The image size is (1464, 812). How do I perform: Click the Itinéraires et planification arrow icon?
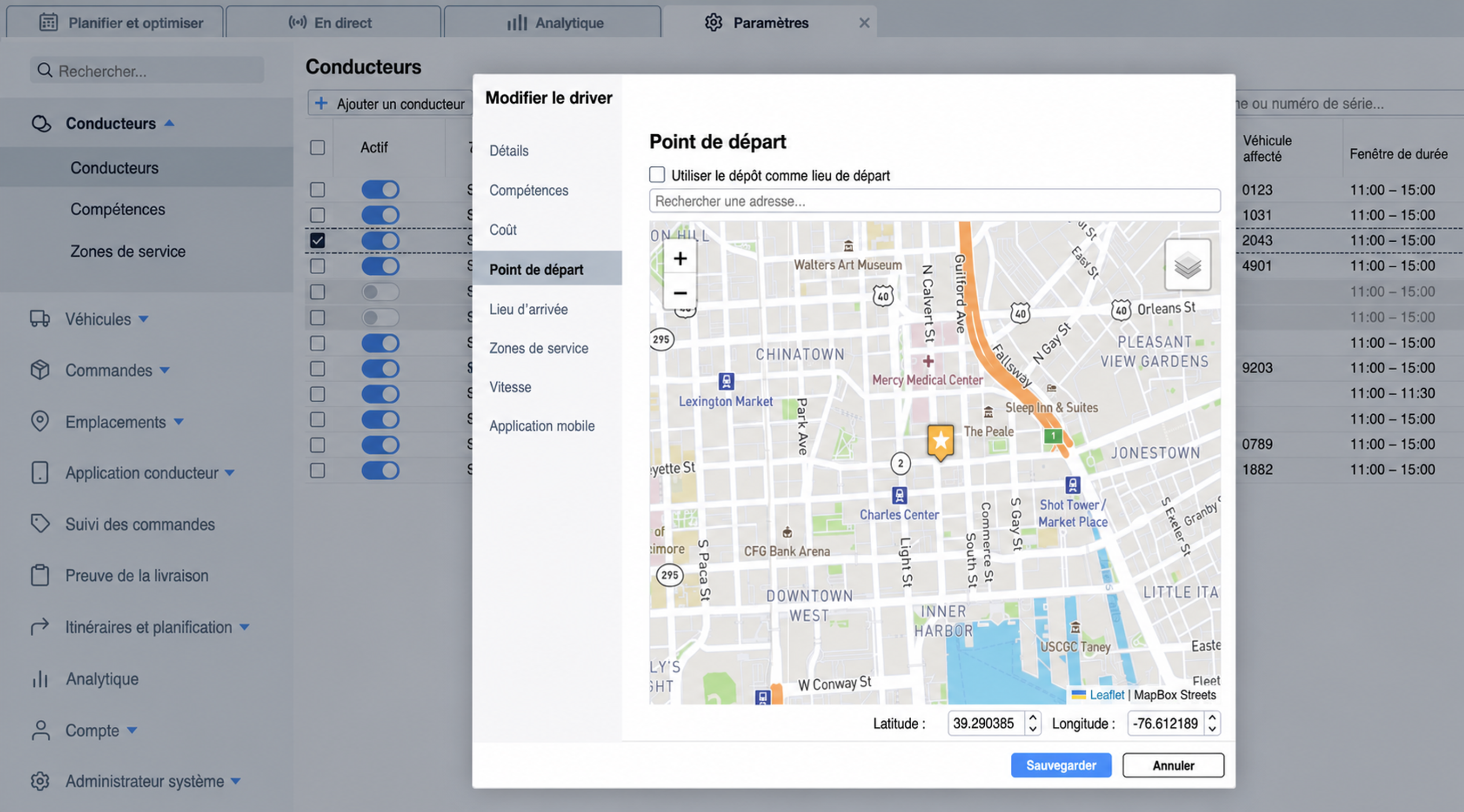[x=40, y=627]
